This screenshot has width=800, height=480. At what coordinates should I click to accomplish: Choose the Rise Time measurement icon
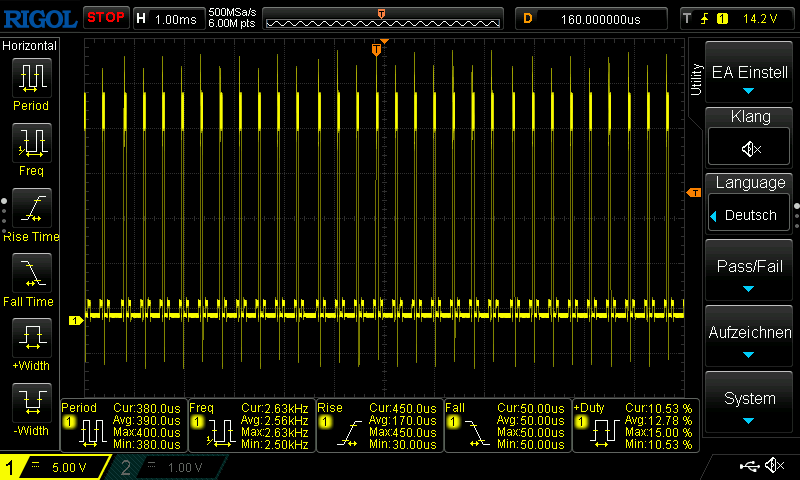30,210
